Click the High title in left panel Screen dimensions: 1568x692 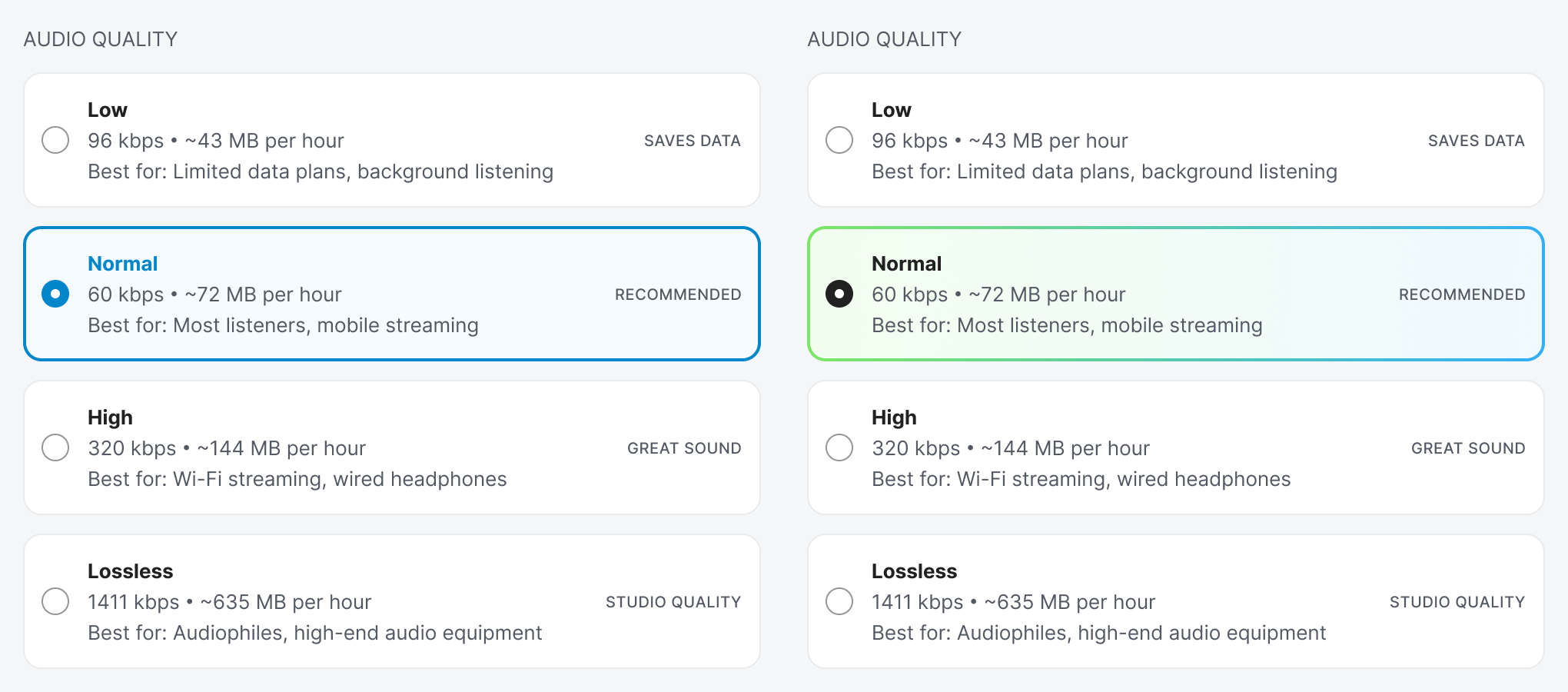click(x=110, y=418)
